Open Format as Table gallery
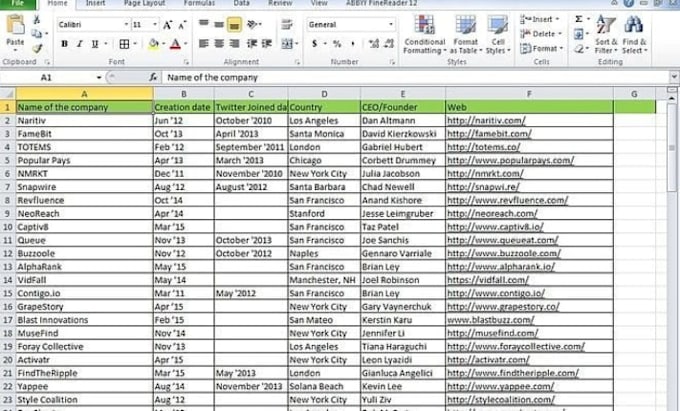 coord(466,35)
